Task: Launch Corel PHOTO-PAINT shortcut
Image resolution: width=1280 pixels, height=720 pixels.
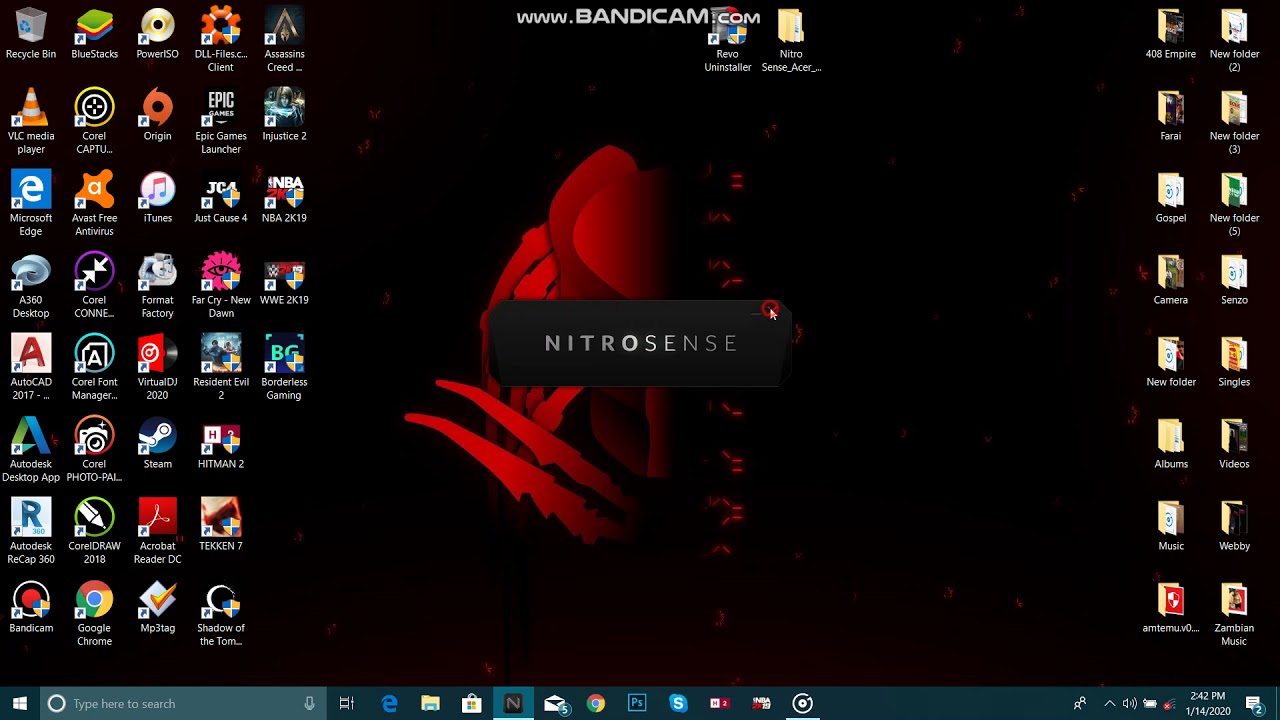Action: (94, 450)
